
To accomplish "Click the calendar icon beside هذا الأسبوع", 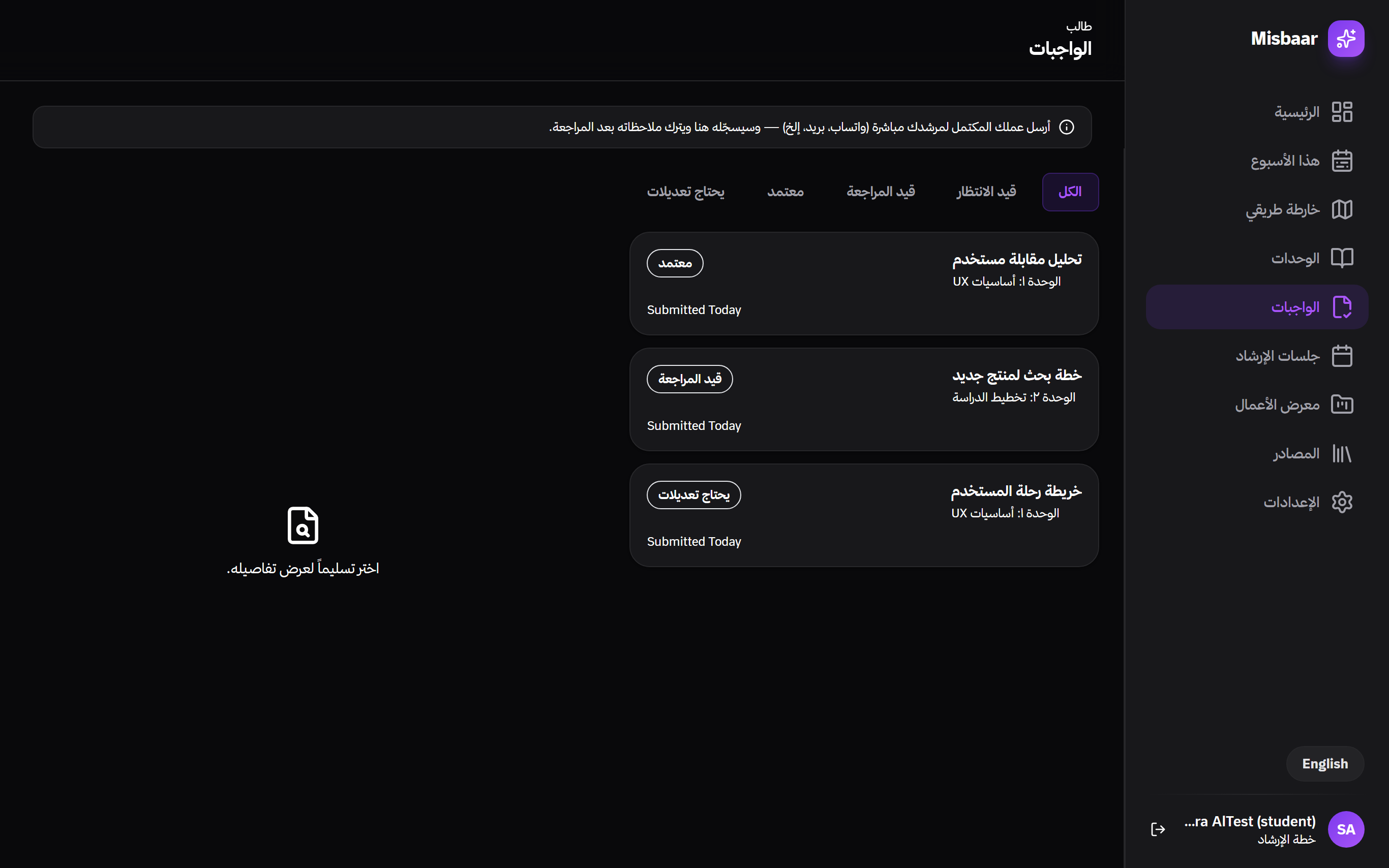I will pos(1341,161).
